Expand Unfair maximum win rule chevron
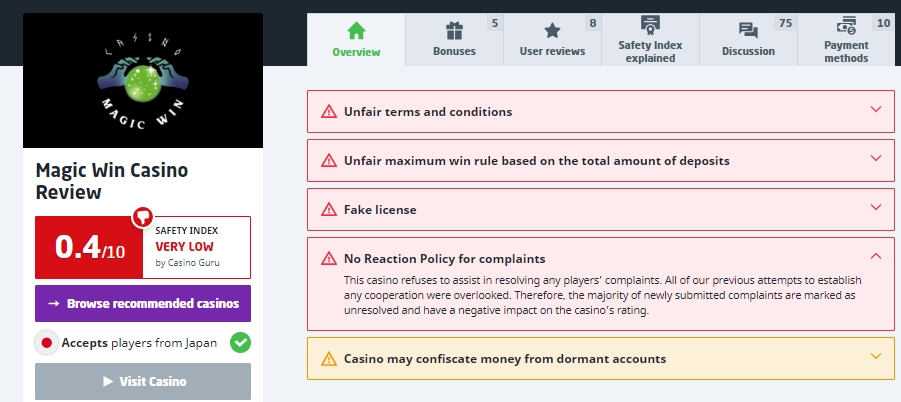The image size is (901, 402). (876, 159)
